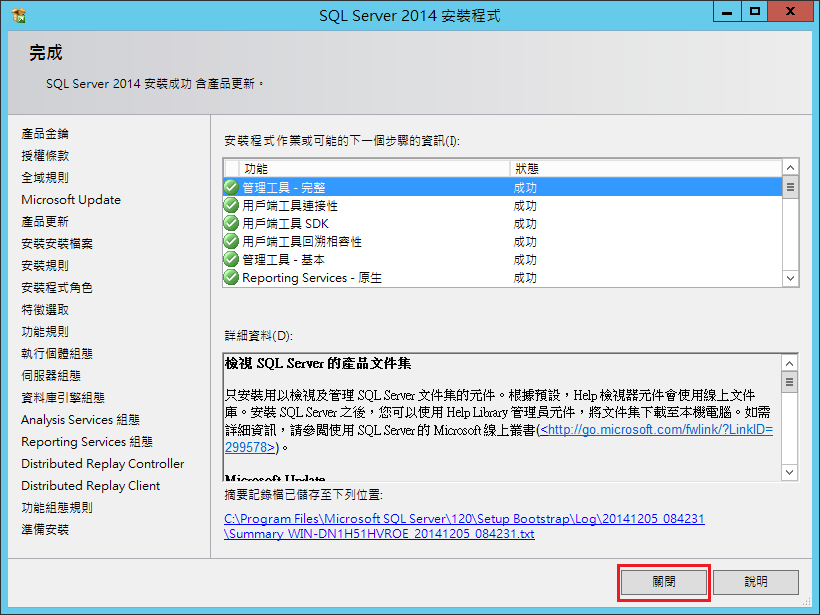820x615 pixels.
Task: Click green check icon for 用戶端工具連接性
Action: pyautogui.click(x=231, y=206)
